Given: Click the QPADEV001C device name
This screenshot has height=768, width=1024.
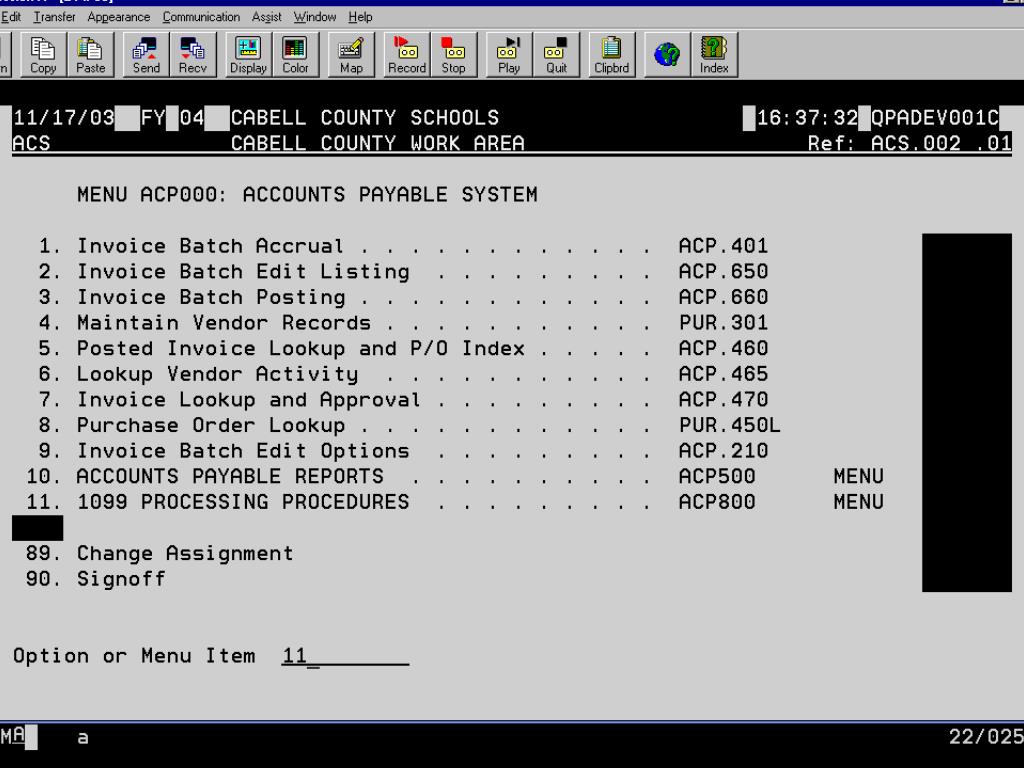Looking at the screenshot, I should coord(935,118).
